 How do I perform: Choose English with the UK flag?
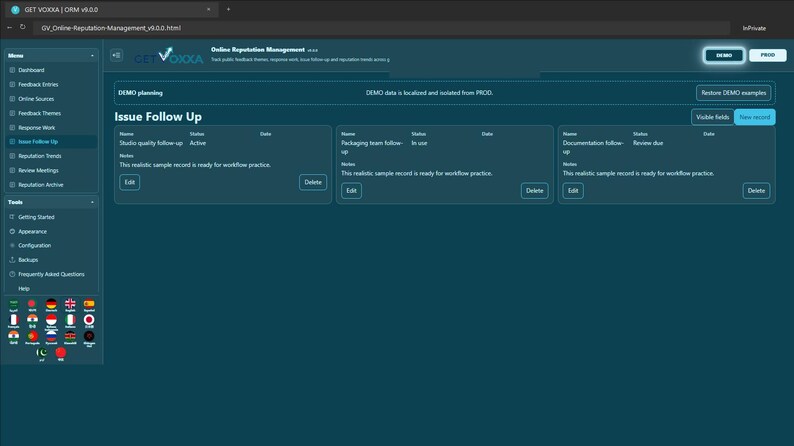tap(70, 305)
